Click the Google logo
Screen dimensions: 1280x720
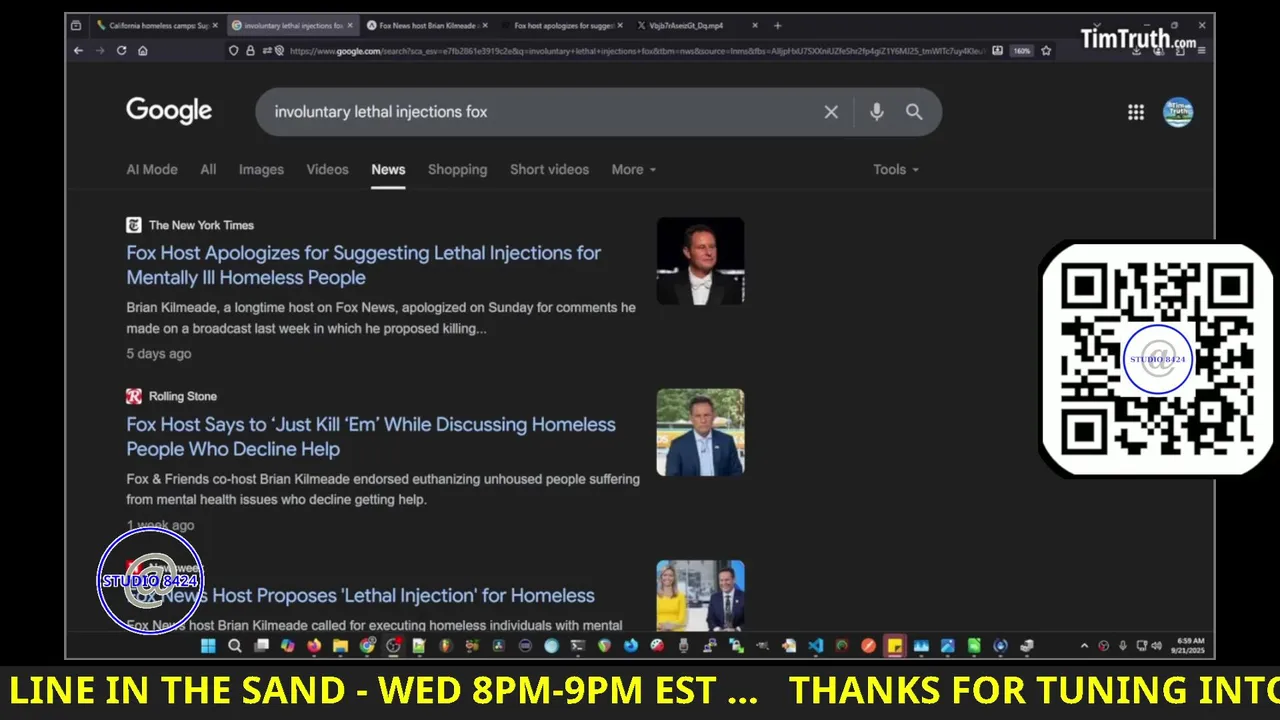(169, 111)
